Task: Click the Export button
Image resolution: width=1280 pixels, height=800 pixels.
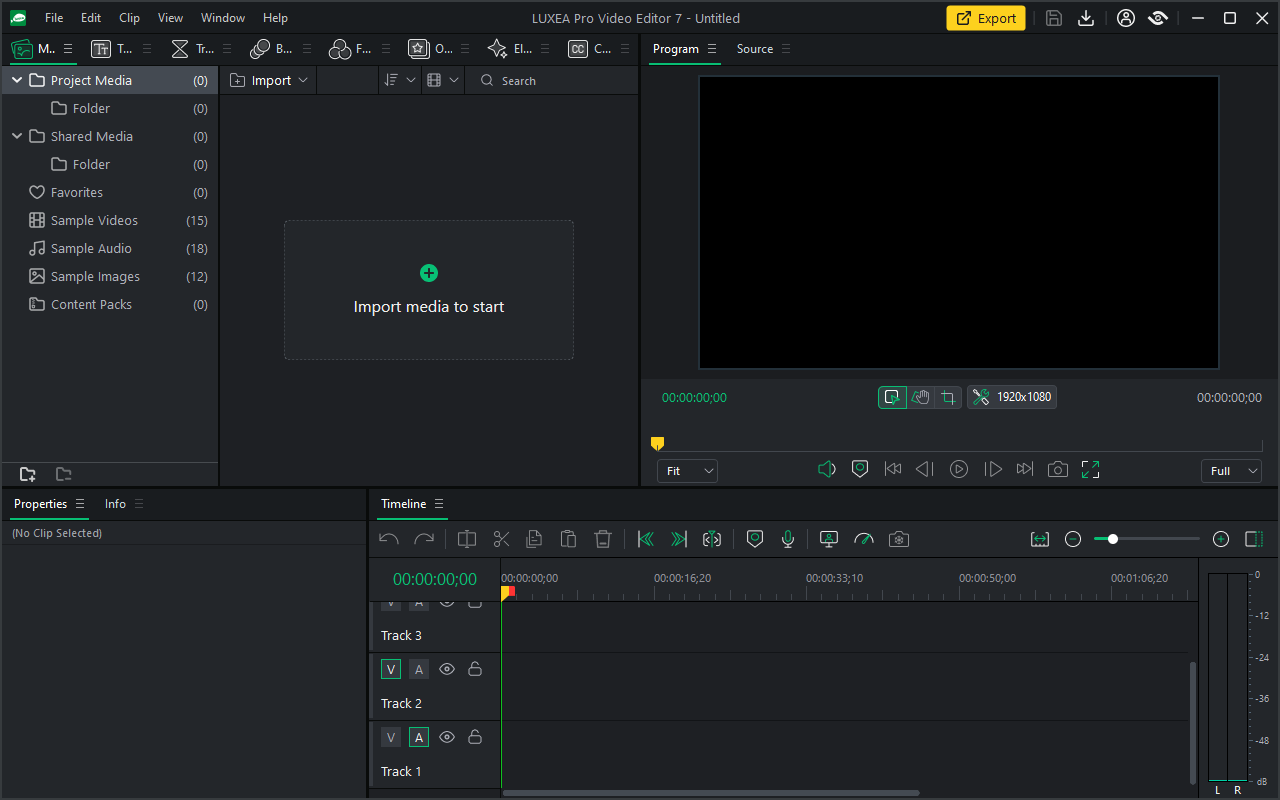Action: click(985, 18)
